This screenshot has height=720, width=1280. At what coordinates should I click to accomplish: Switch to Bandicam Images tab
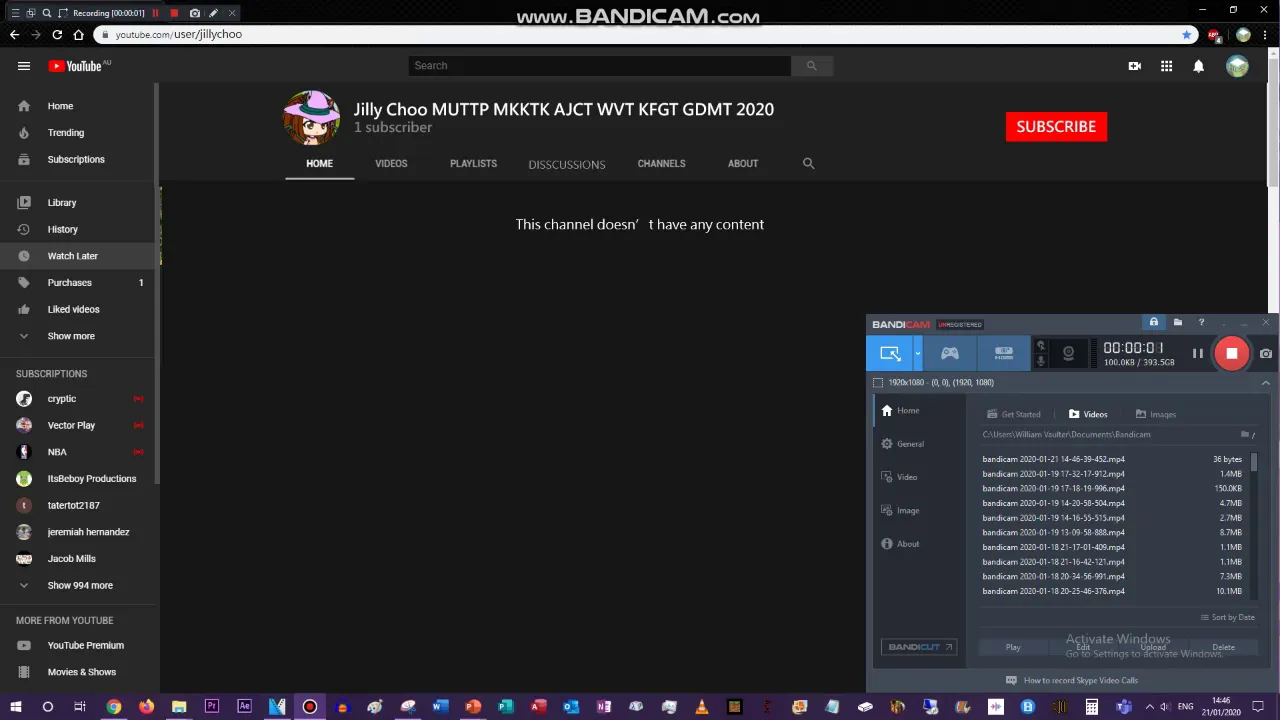coord(1156,414)
